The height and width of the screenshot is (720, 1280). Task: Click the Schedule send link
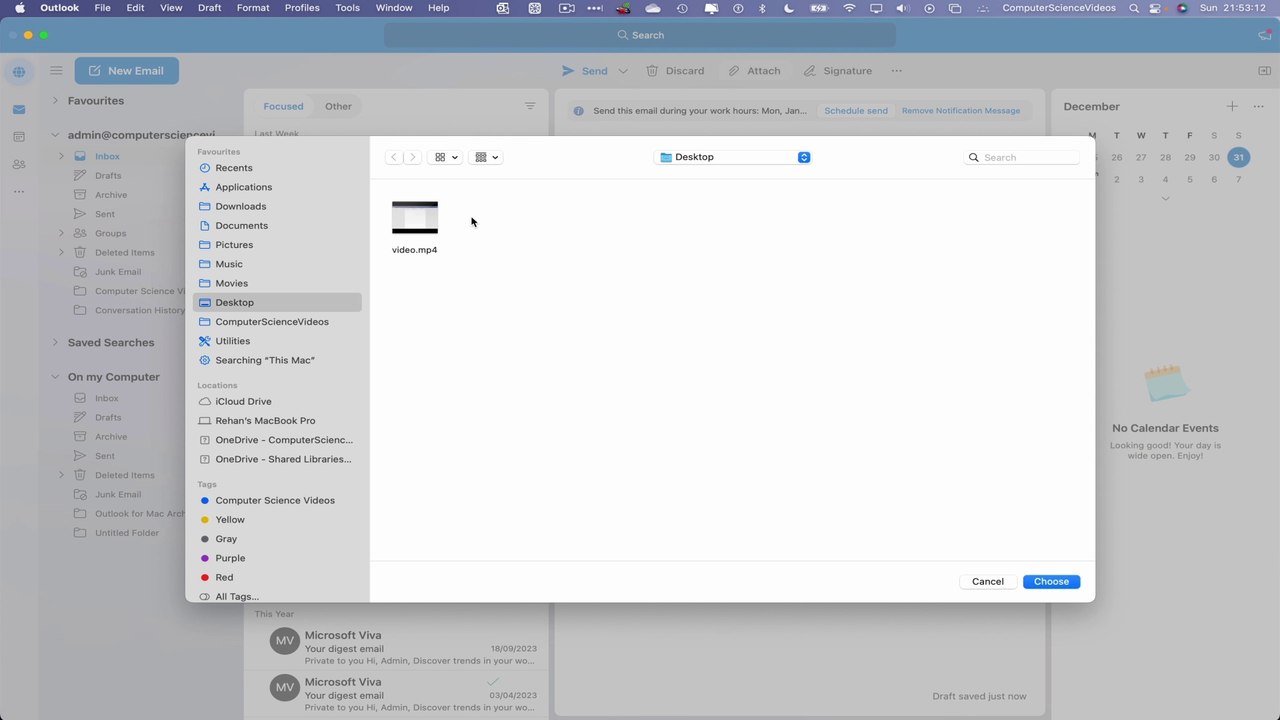click(856, 111)
